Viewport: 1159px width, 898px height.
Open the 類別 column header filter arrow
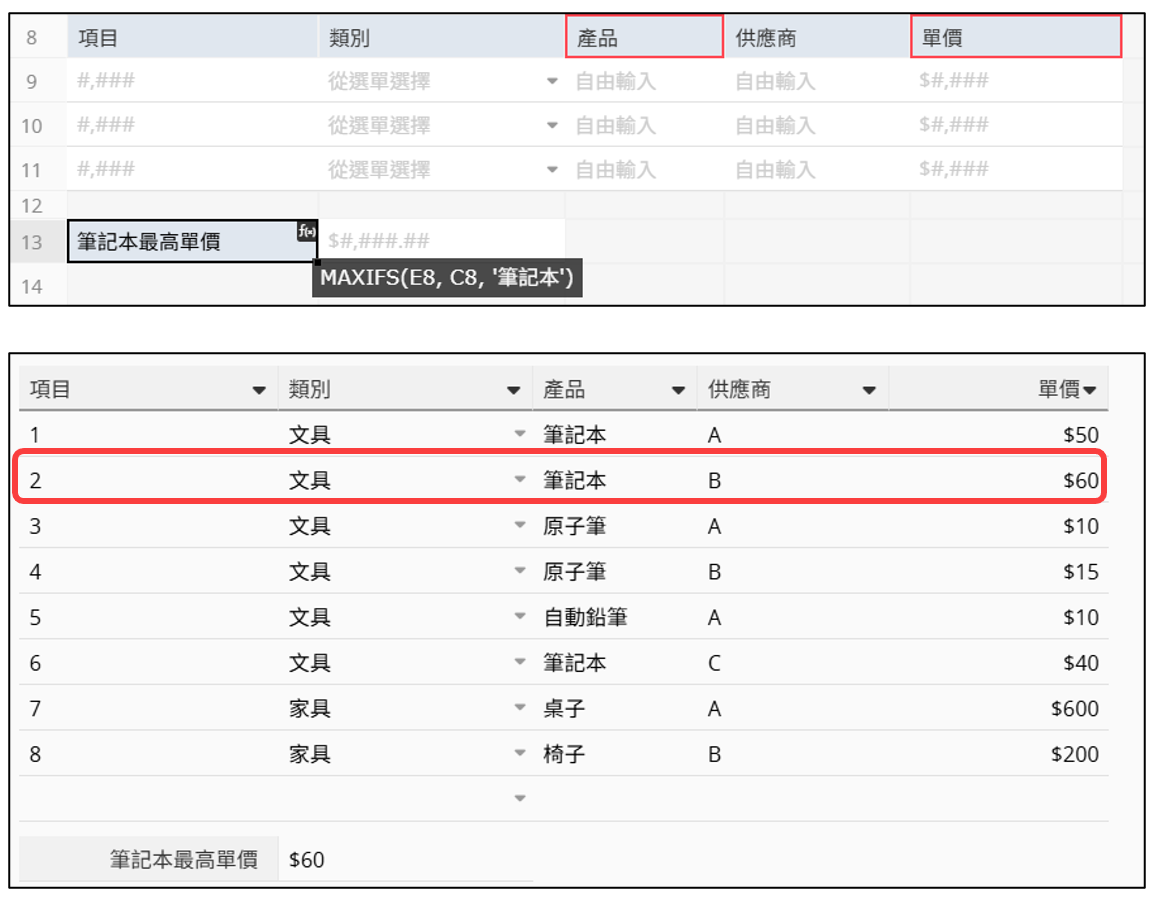click(513, 390)
